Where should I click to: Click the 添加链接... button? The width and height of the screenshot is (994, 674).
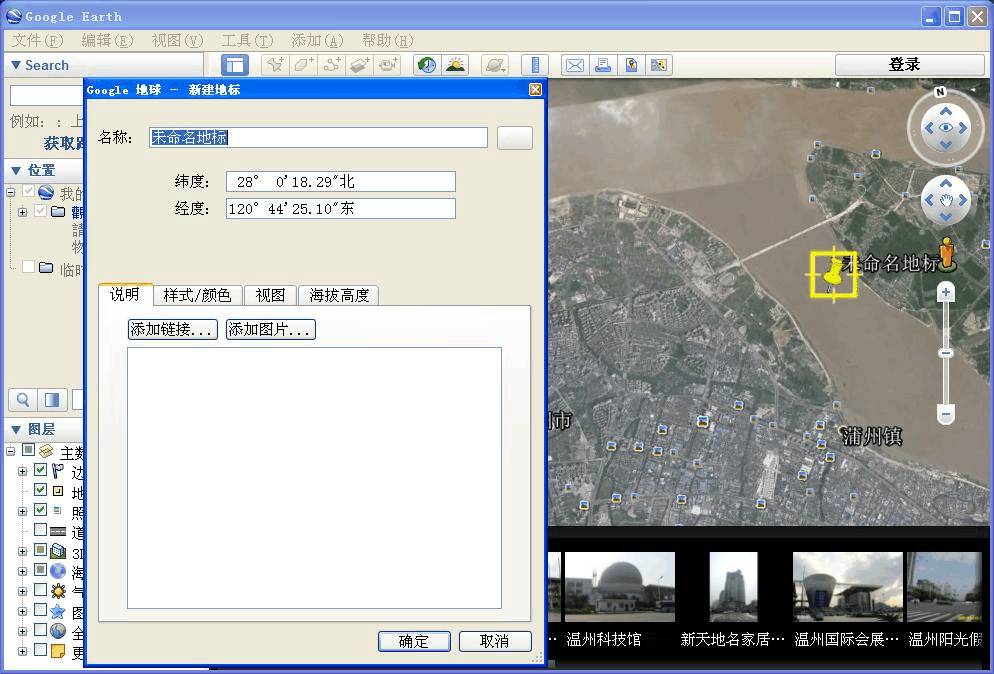(172, 329)
